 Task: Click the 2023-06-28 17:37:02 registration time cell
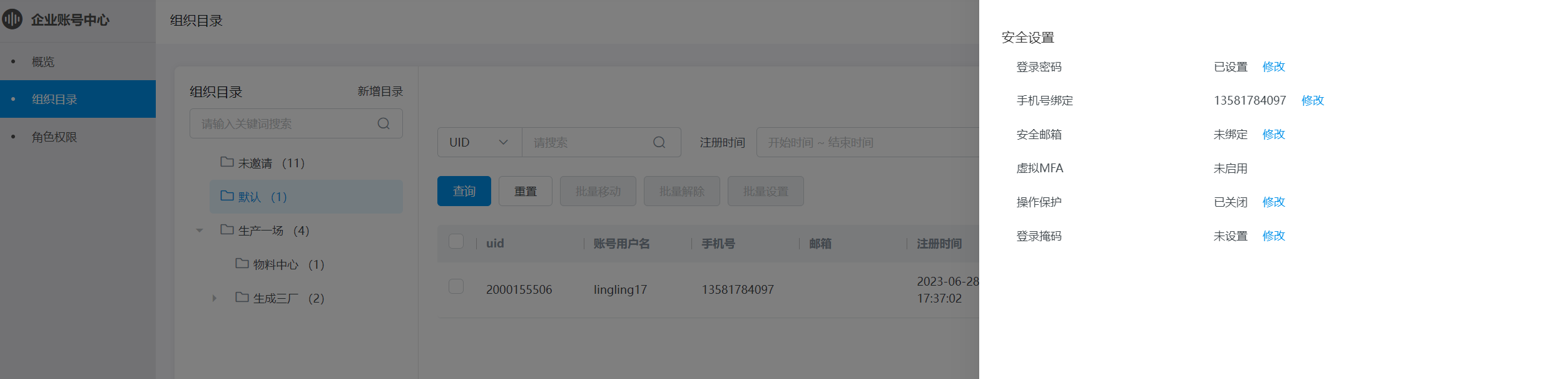click(x=947, y=289)
